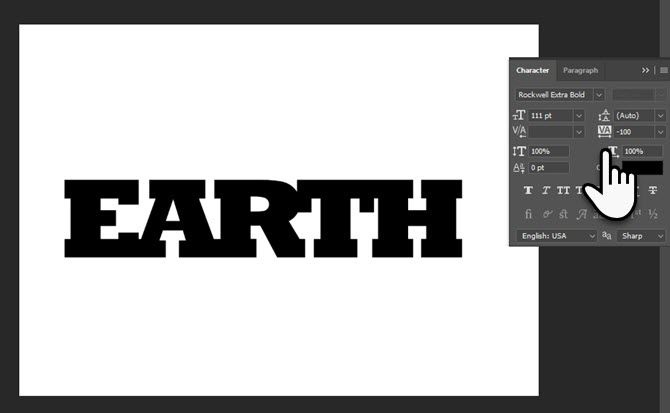Image resolution: width=670 pixels, height=413 pixels.
Task: Collapse the panel with the double-arrow icon
Action: 645,70
